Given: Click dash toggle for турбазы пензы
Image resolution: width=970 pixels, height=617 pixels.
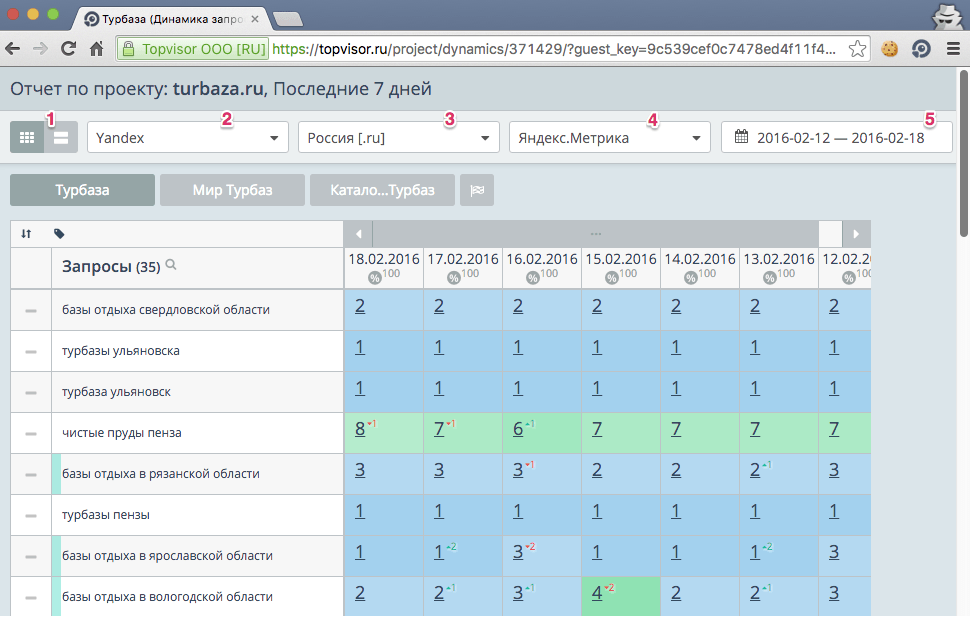Looking at the screenshot, I should pos(30,516).
